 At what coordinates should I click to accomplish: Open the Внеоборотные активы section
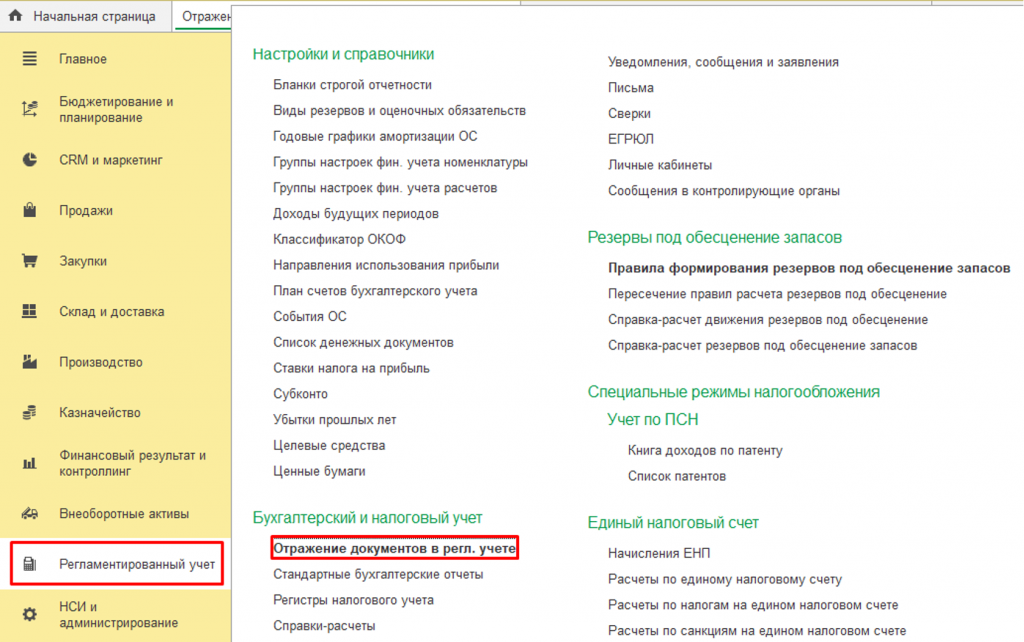point(124,514)
